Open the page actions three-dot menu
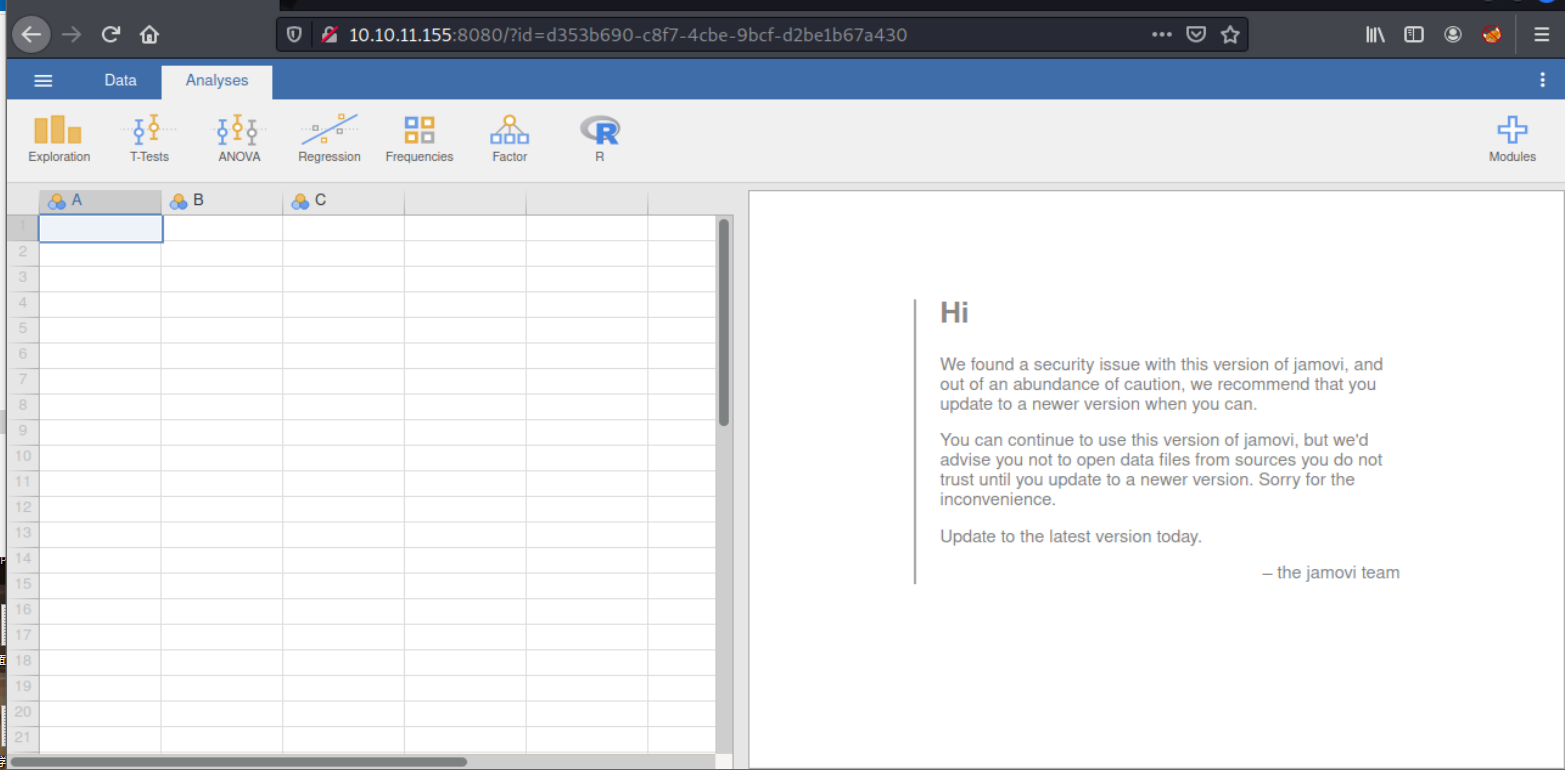 pos(1162,35)
